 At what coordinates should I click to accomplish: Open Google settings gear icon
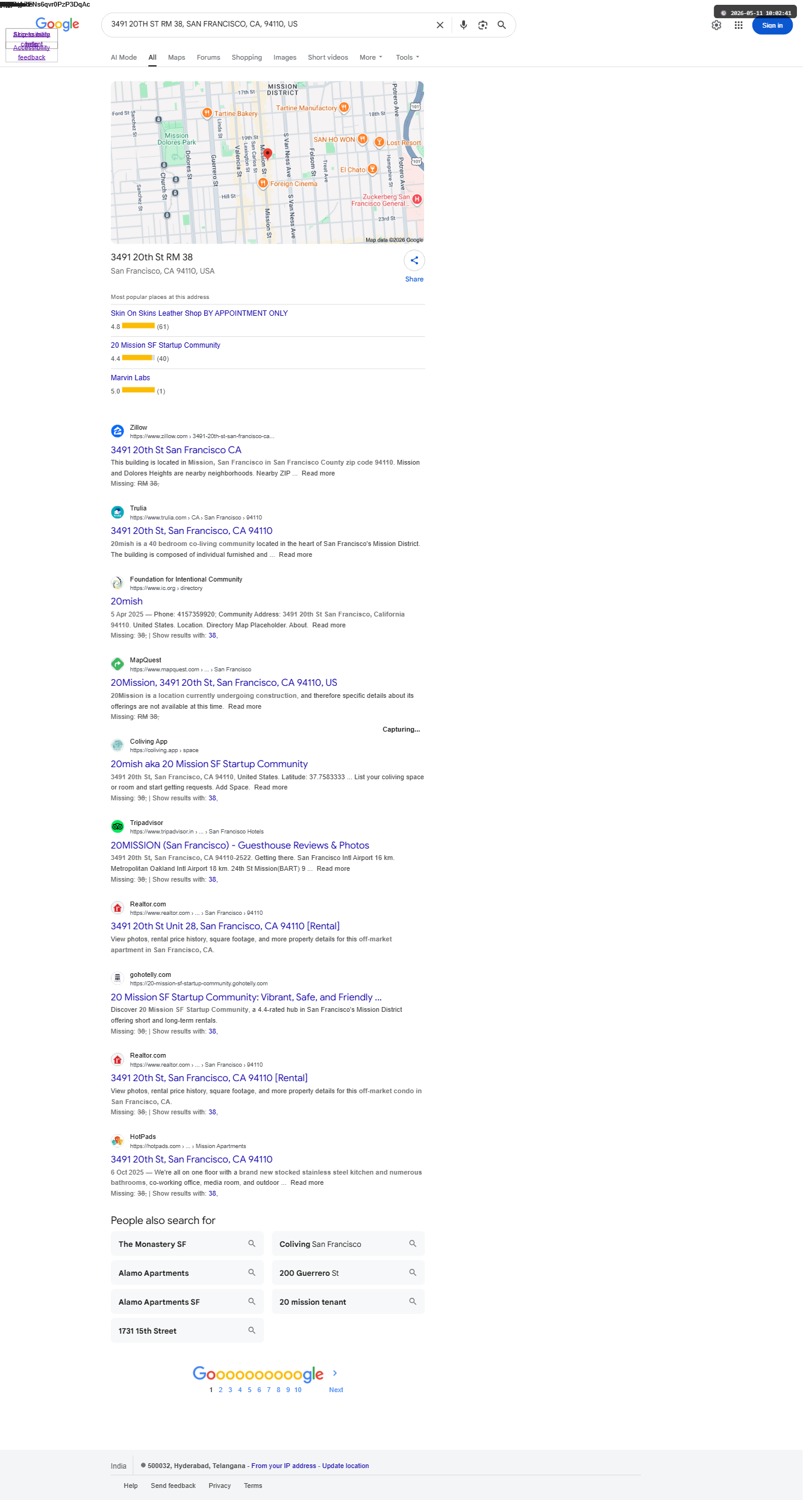[716, 25]
